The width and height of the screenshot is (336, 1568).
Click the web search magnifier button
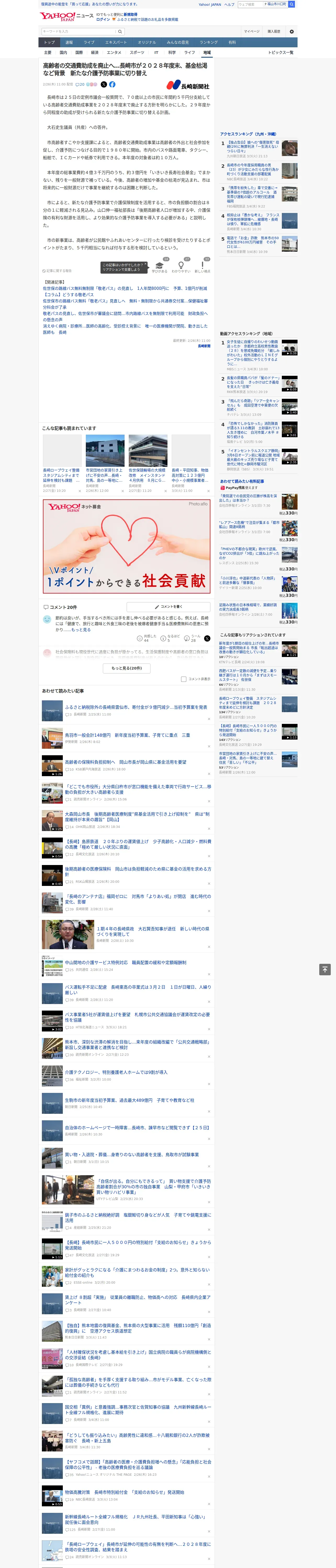[x=292, y=4]
